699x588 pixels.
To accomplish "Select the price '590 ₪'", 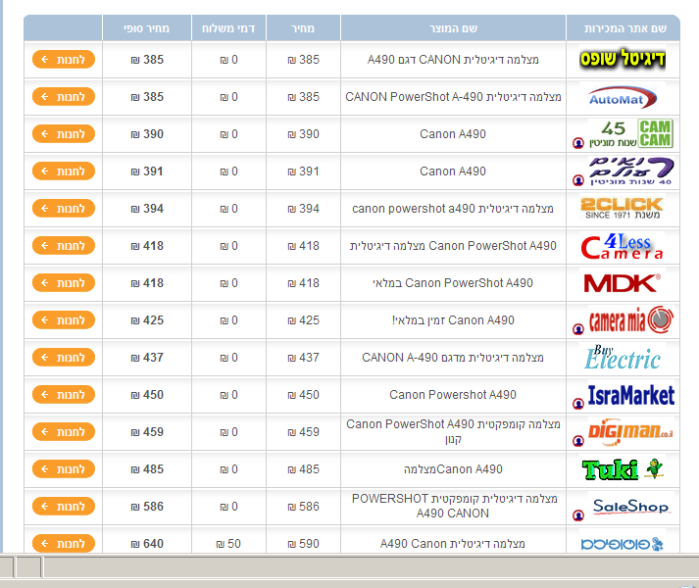I will coord(304,544).
